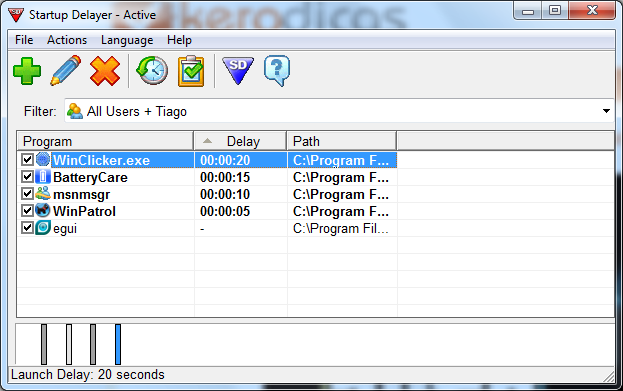Viewport: 623px width, 391px height.
Task: Click the users icon in the Filter box
Action: pos(75,111)
